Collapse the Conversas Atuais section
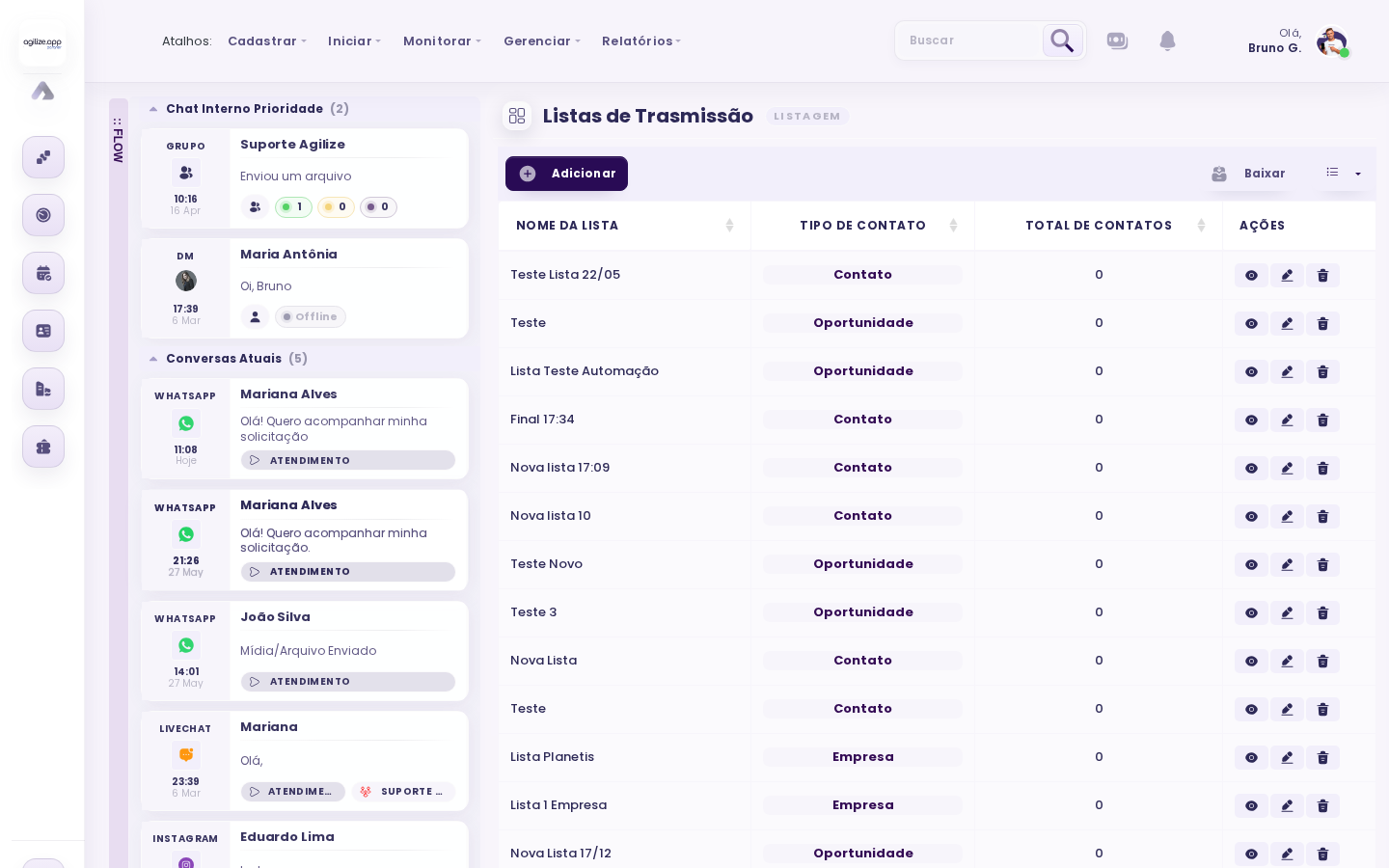The height and width of the screenshot is (868, 1389). tap(153, 359)
